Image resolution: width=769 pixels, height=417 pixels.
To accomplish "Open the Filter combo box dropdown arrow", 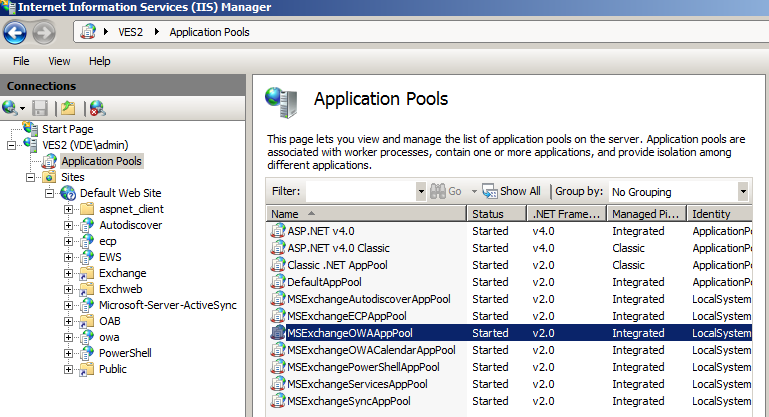I will coord(421,191).
